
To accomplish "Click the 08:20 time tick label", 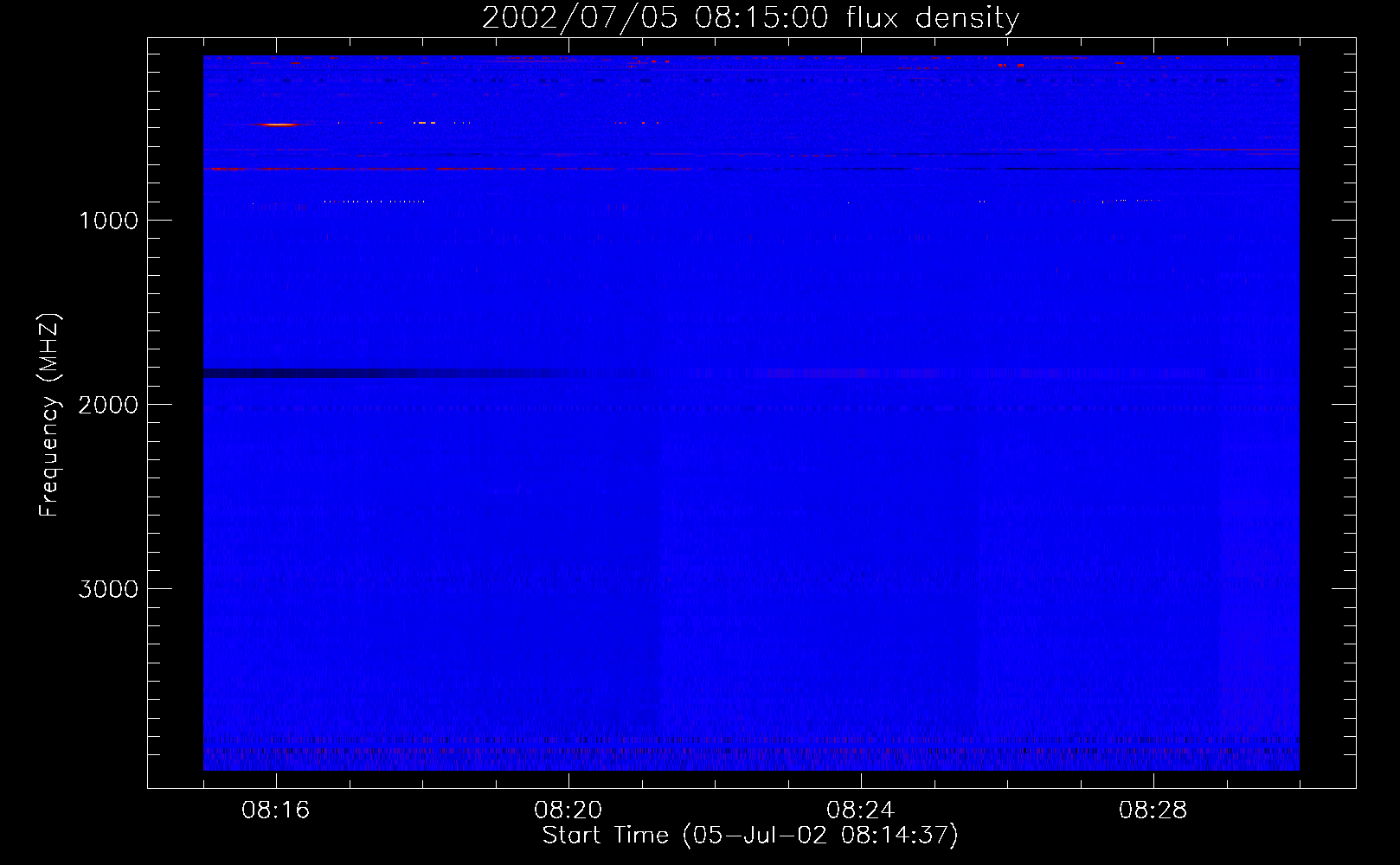I will (x=568, y=811).
